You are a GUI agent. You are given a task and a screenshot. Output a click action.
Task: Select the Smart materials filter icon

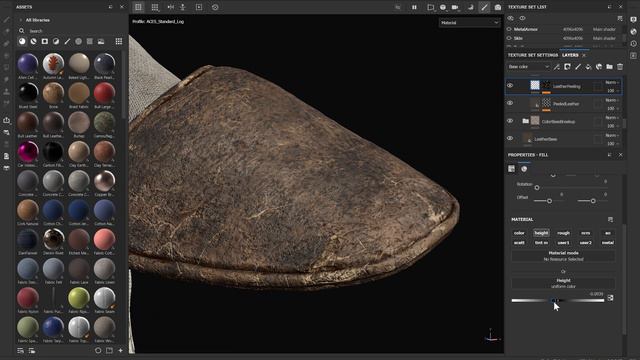point(33,41)
